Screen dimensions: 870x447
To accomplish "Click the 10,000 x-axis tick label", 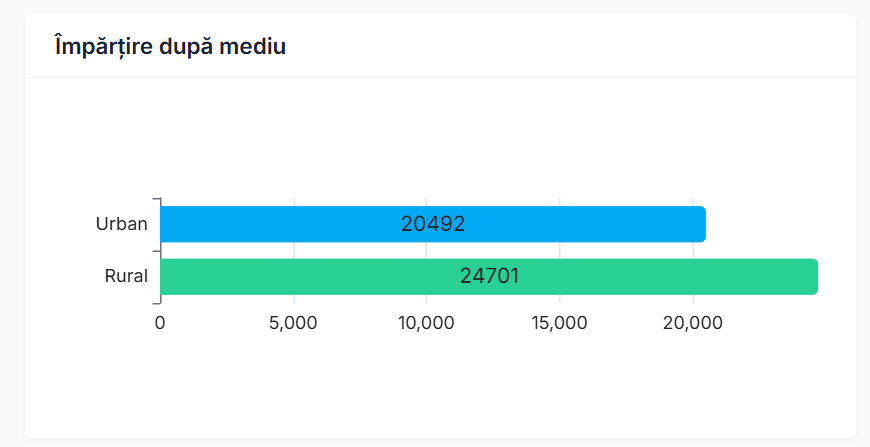I will [x=427, y=323].
